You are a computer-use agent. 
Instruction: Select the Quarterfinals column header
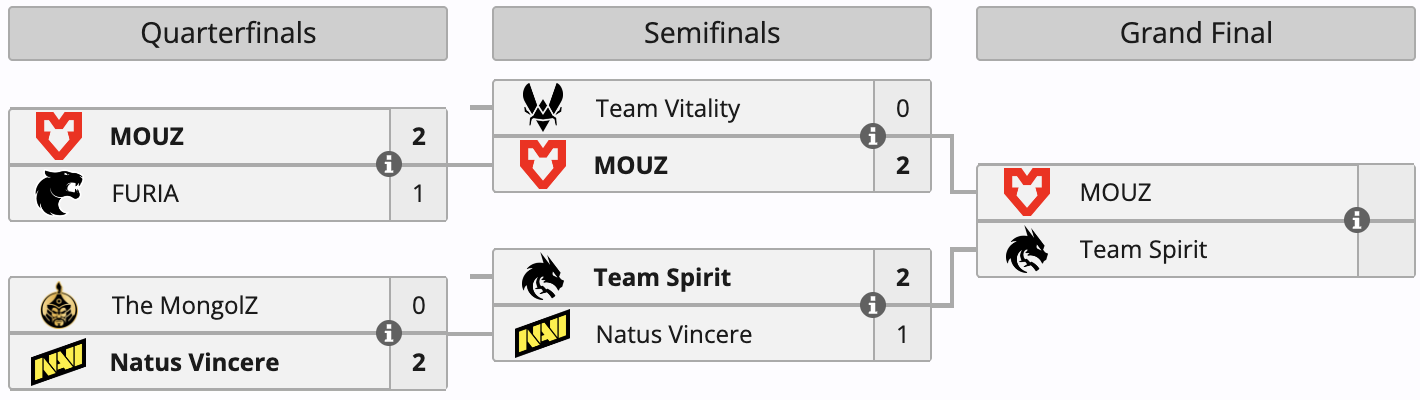(x=228, y=33)
